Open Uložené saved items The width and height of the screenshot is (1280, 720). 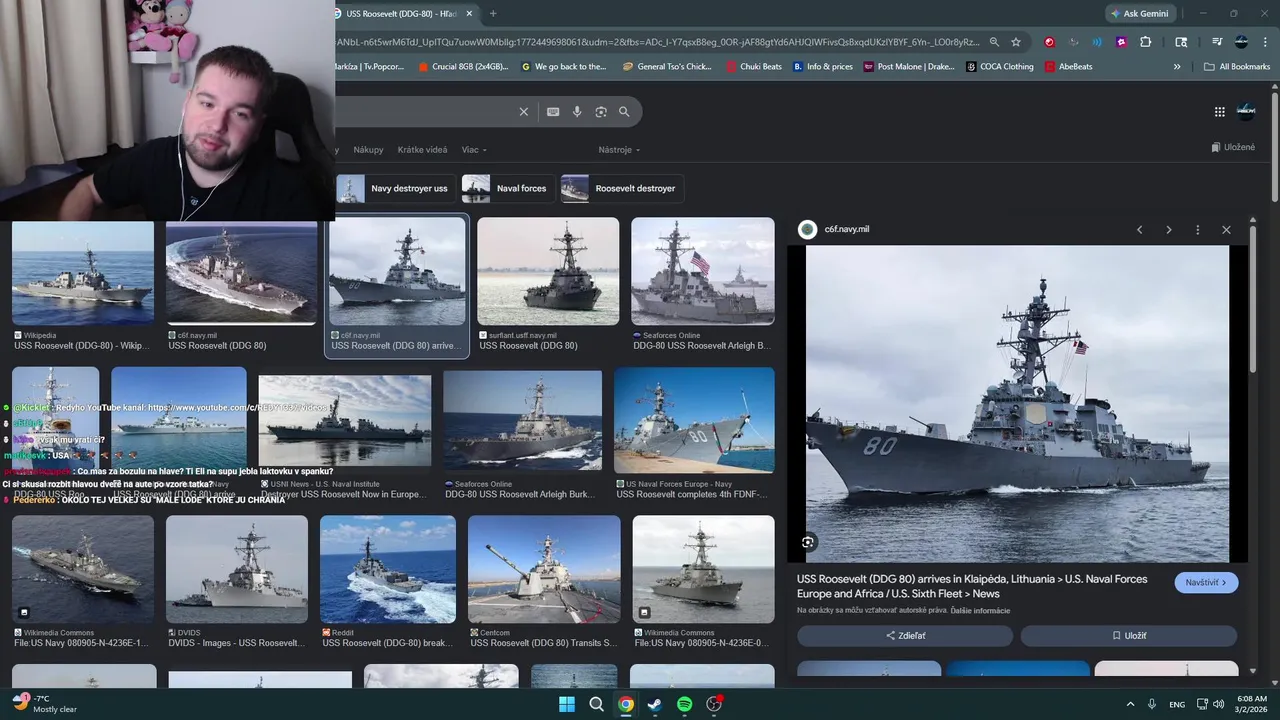(1233, 147)
